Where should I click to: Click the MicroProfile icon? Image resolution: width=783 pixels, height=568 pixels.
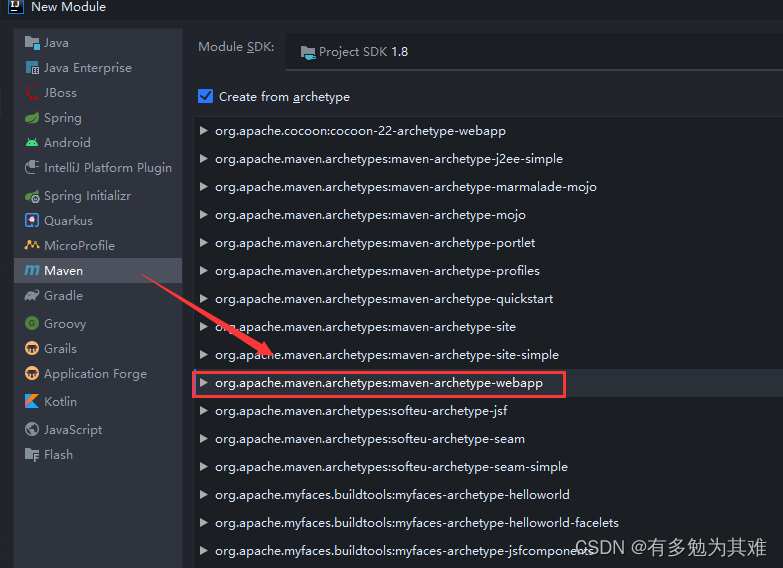tap(32, 245)
